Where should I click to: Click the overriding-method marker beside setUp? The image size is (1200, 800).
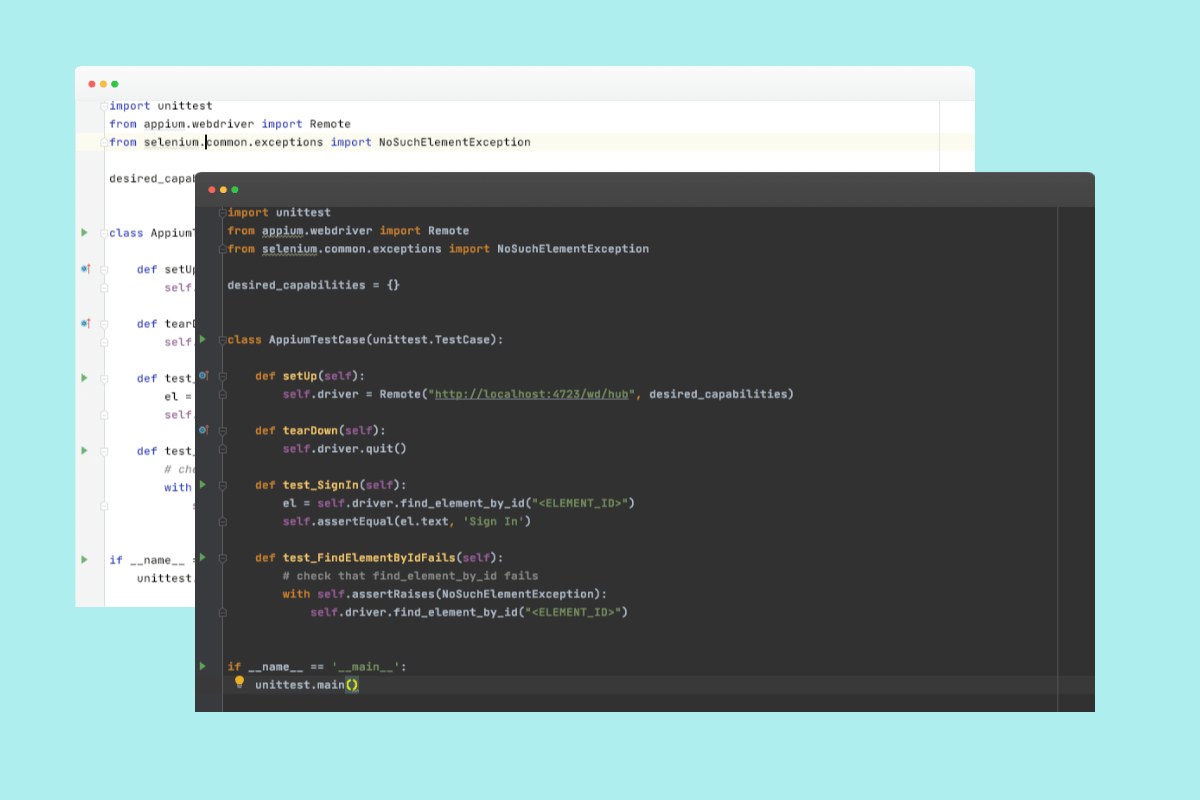pos(201,377)
